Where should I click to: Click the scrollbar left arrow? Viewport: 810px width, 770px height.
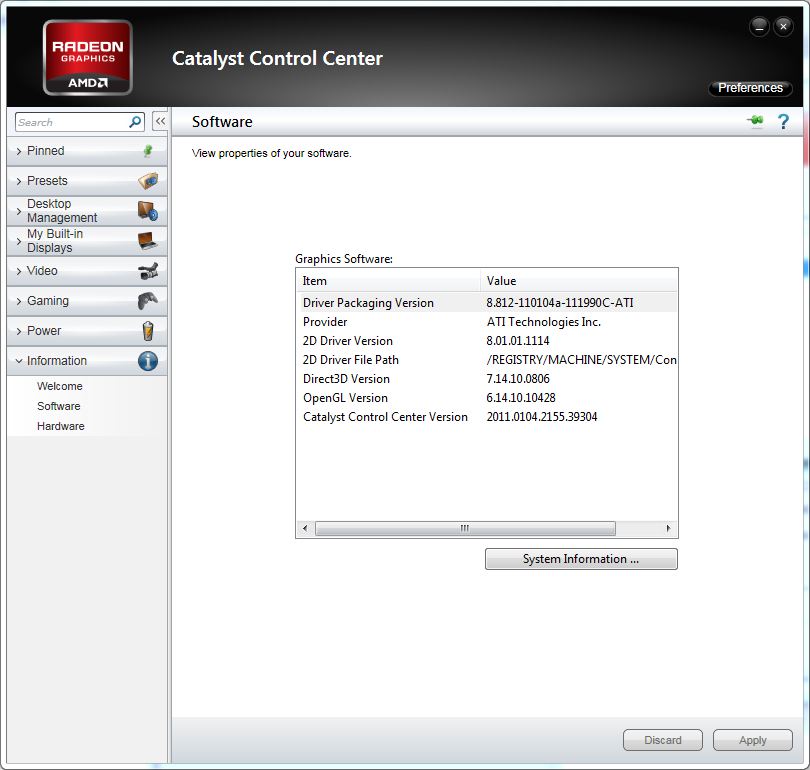[x=305, y=528]
